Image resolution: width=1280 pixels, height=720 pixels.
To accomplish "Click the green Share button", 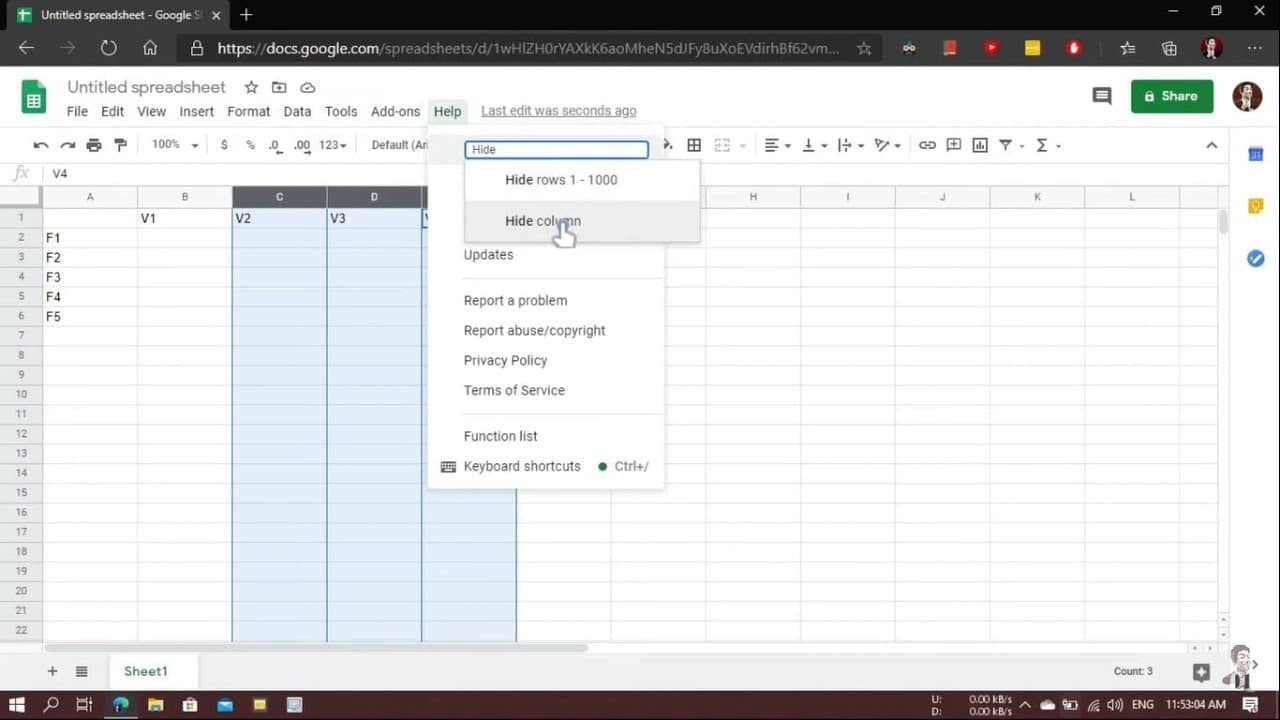I will 1171,96.
